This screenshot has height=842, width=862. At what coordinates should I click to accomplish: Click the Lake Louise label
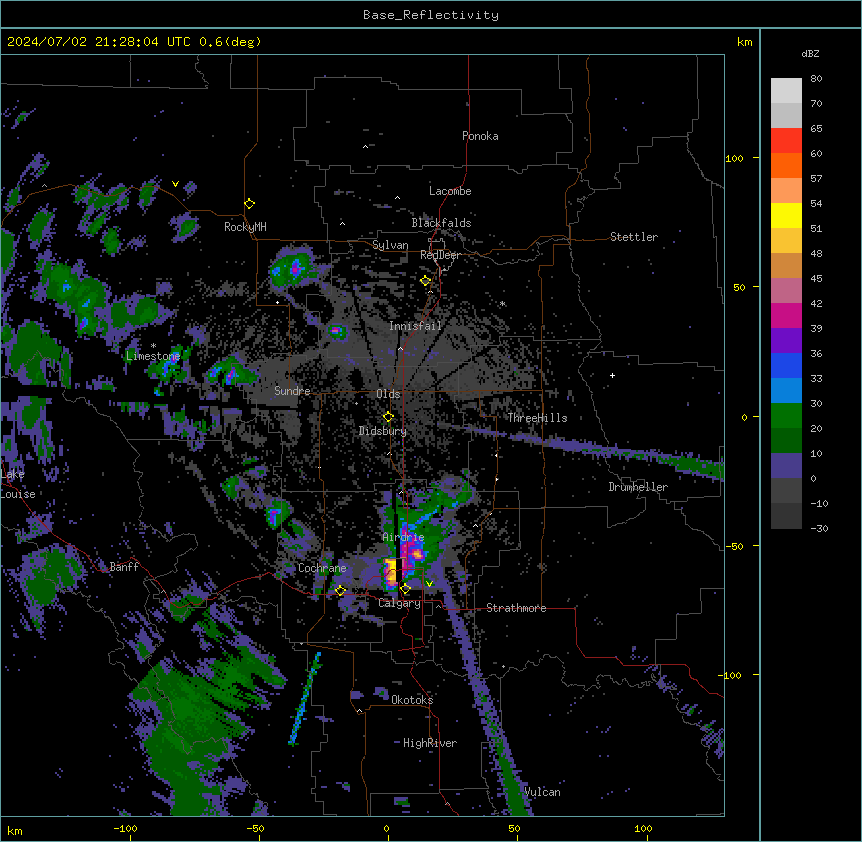[16, 484]
